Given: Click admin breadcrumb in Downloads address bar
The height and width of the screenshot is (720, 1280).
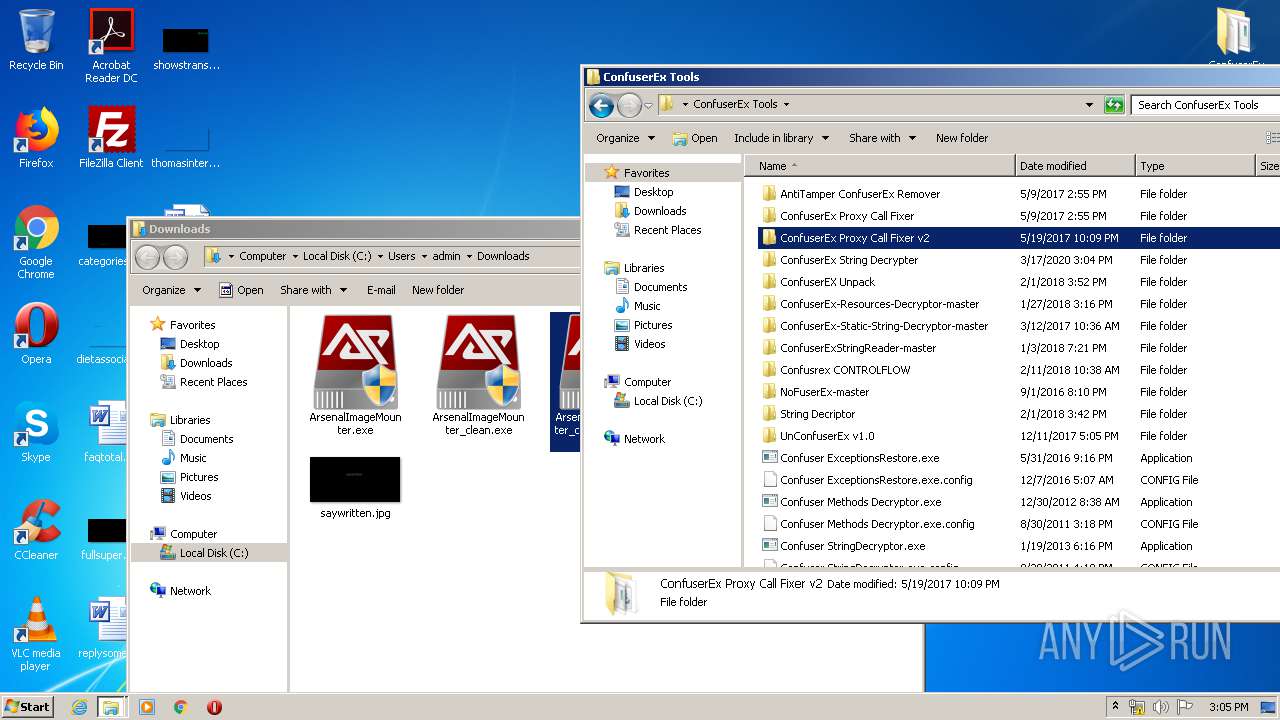Looking at the screenshot, I should click(x=446, y=256).
